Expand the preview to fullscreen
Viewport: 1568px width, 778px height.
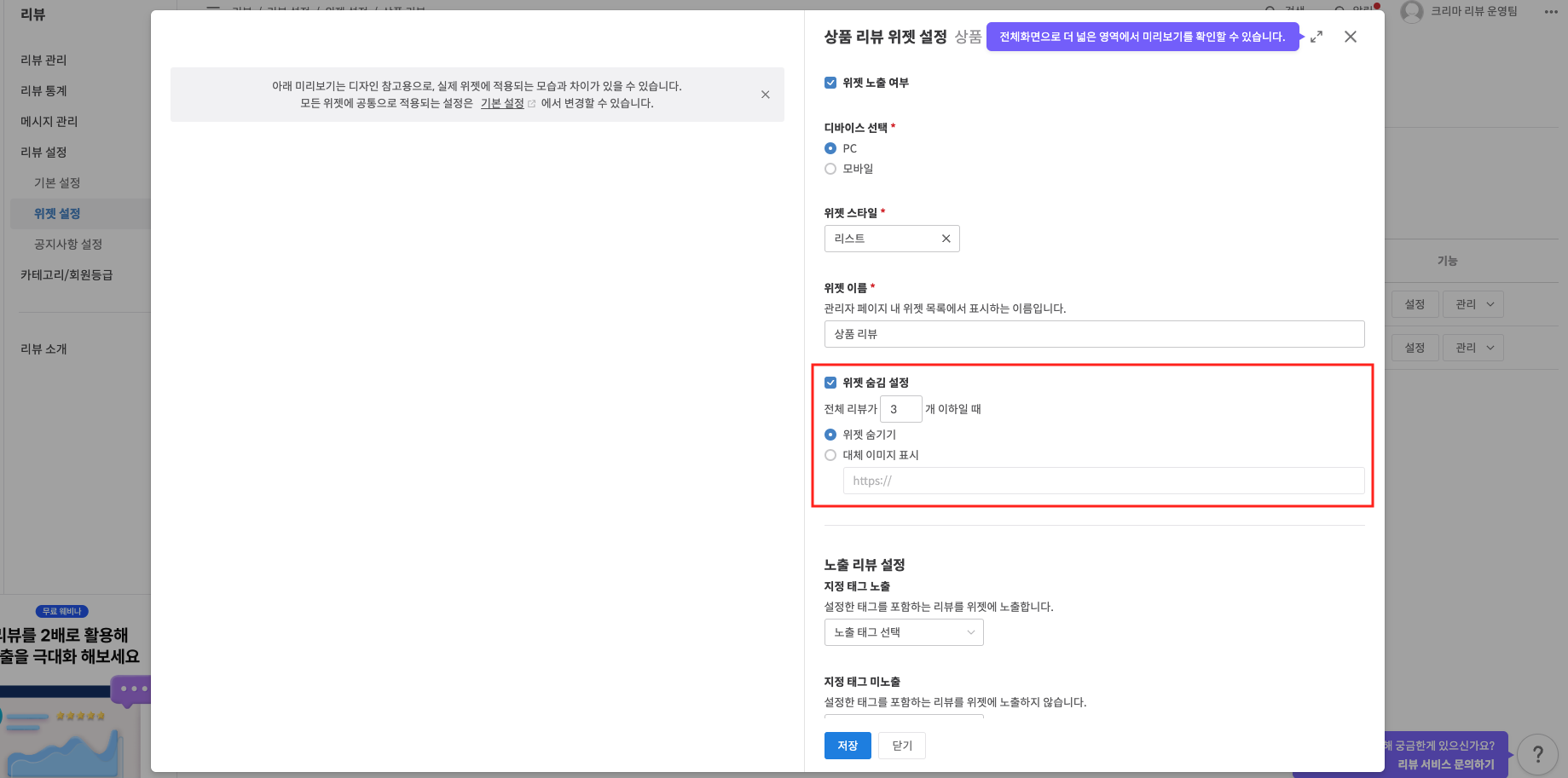point(1316,37)
